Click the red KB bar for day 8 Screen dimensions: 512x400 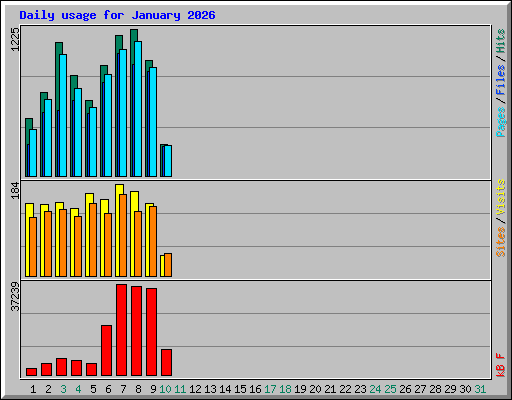point(137,331)
